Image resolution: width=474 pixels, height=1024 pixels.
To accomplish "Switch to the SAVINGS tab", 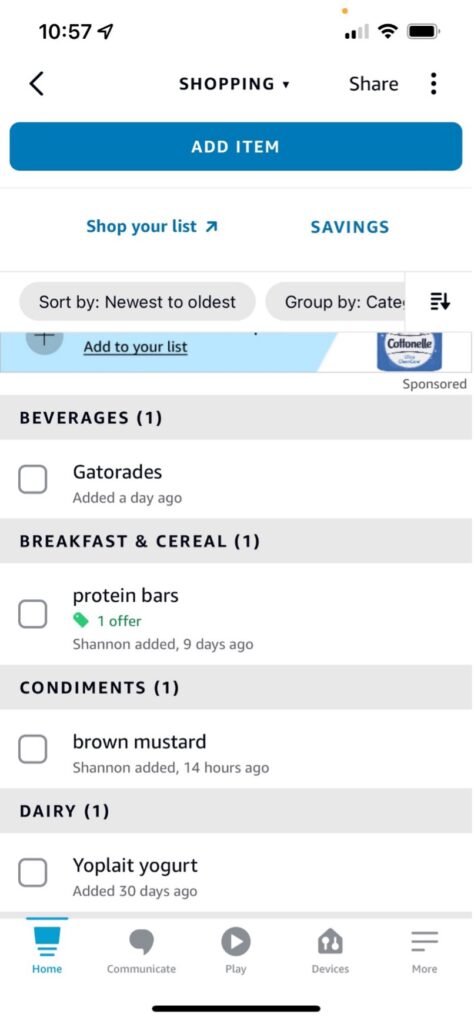I will click(x=349, y=227).
